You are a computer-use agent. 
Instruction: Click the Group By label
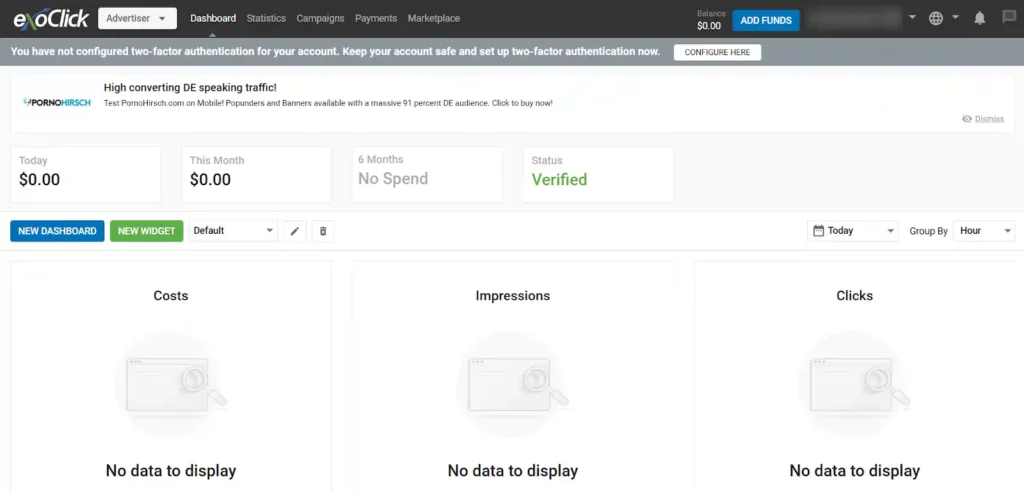928,231
